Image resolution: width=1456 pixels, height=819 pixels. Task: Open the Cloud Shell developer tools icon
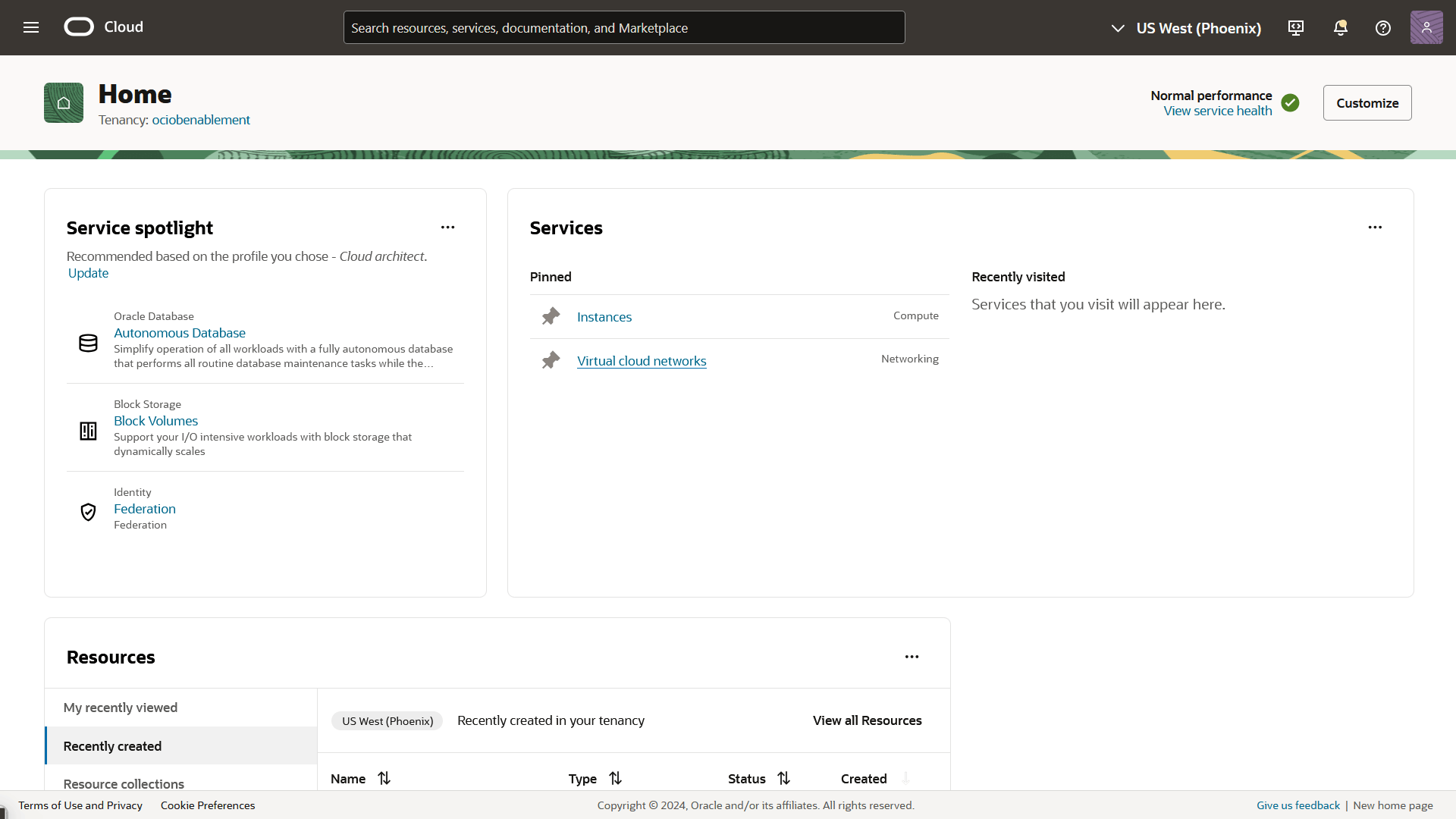tap(1296, 28)
